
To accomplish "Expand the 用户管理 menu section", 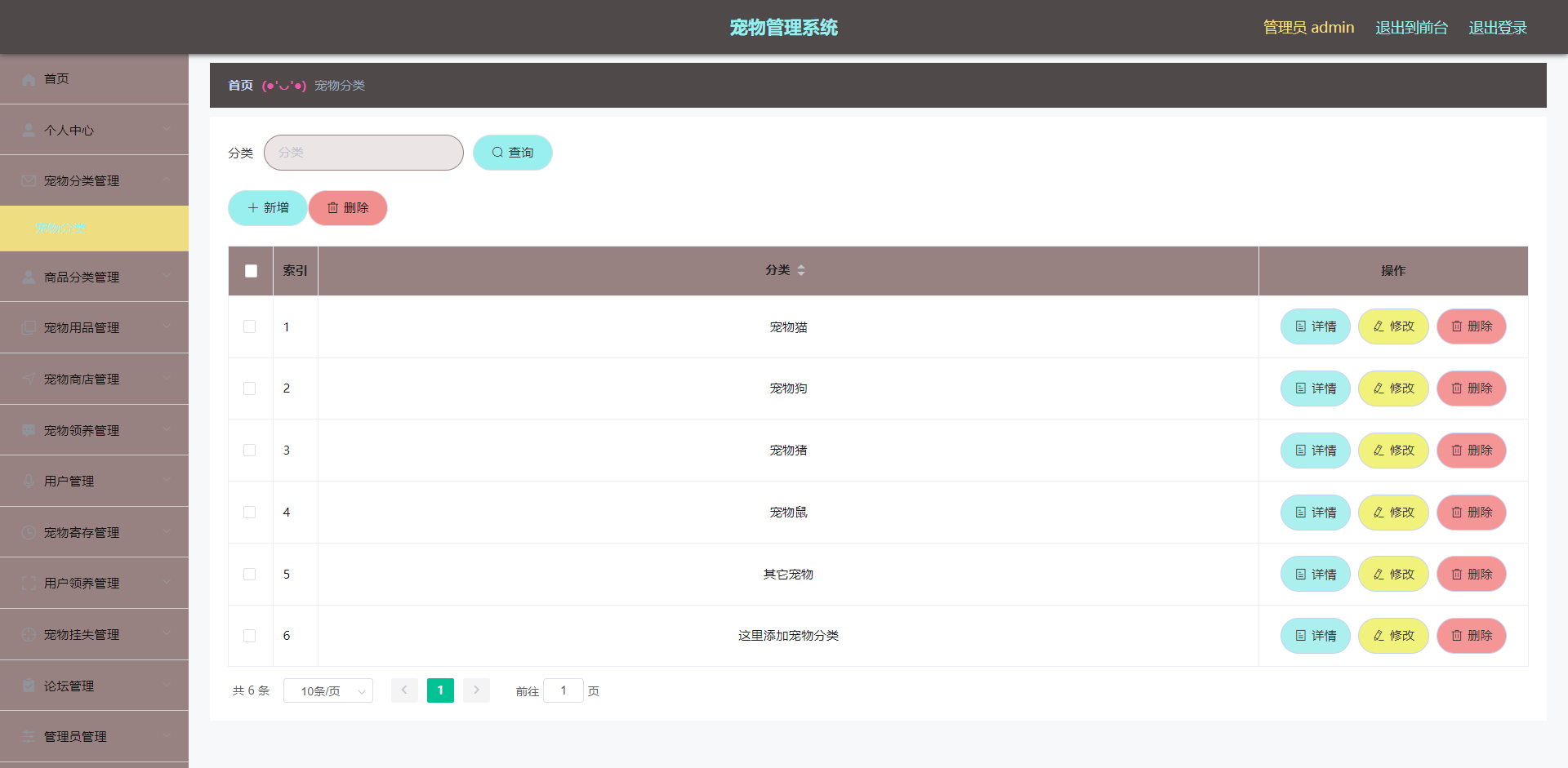I will (x=94, y=481).
